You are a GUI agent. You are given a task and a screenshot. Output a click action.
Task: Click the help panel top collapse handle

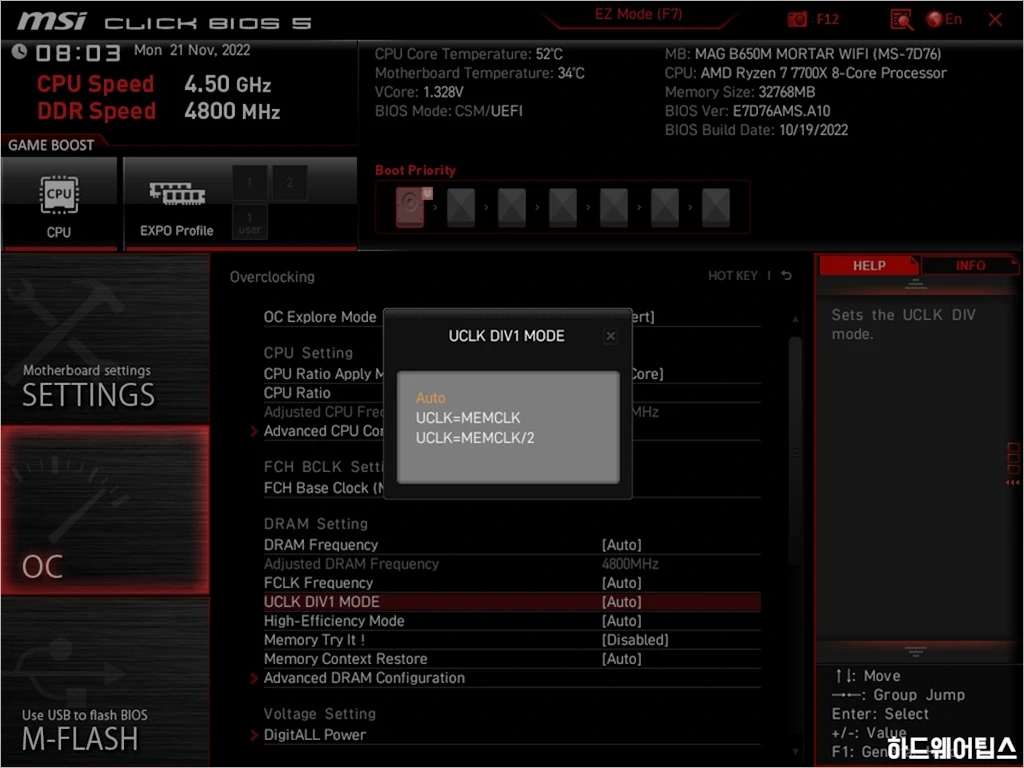point(915,285)
